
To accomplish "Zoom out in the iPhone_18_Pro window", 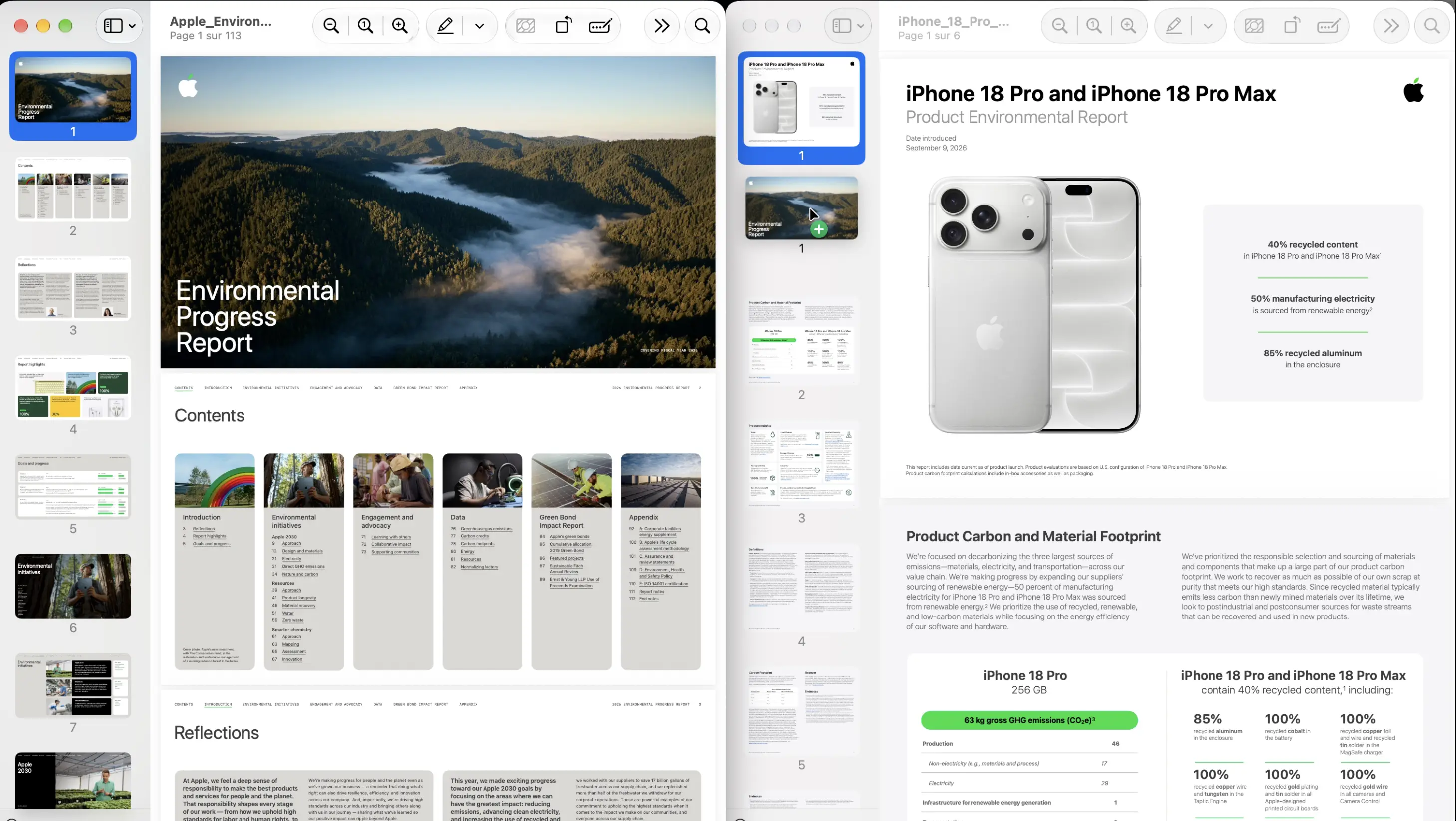I will [1060, 26].
